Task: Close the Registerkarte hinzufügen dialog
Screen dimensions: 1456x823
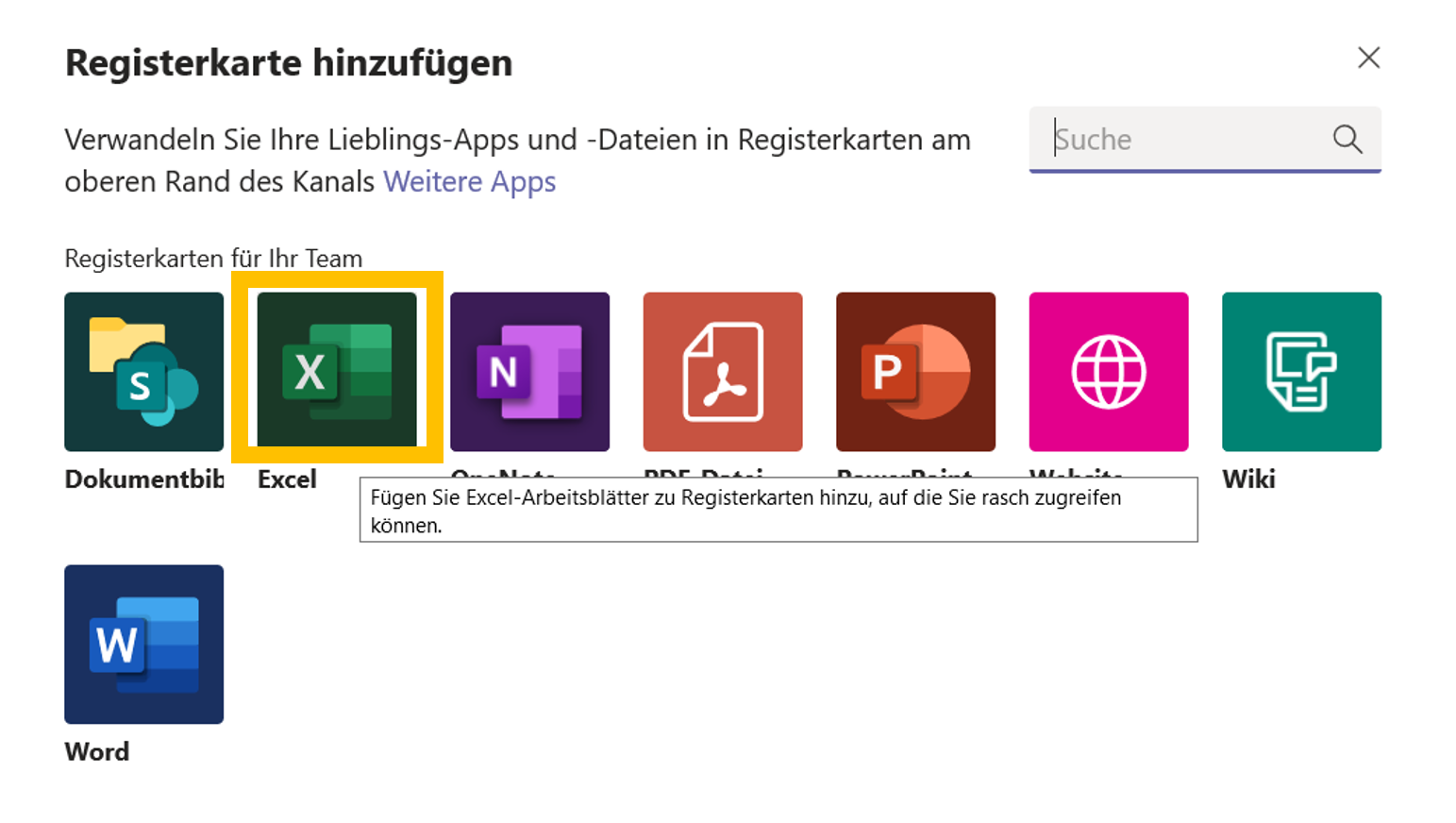Action: coord(1368,58)
